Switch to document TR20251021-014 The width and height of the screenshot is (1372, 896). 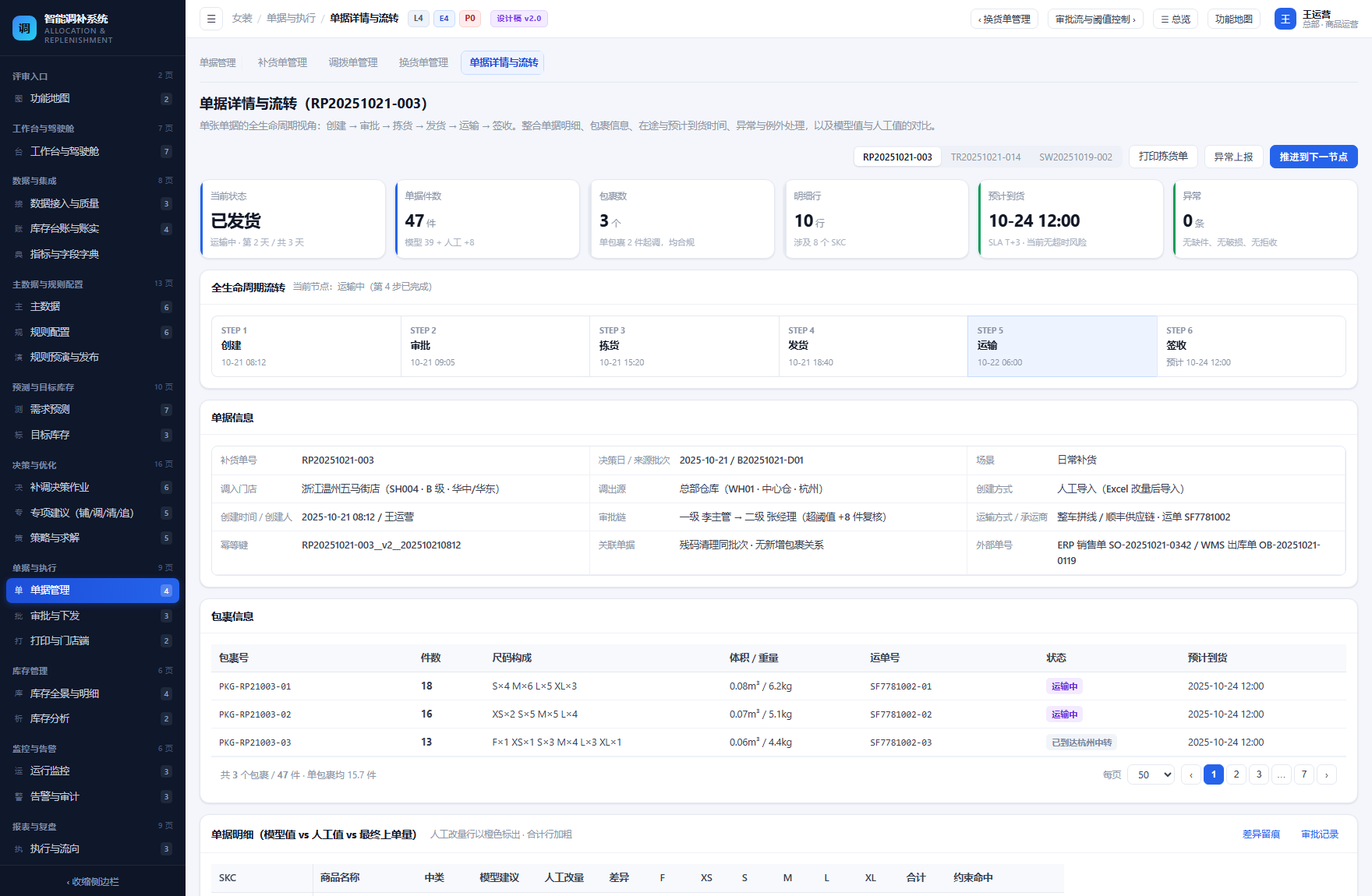click(985, 157)
